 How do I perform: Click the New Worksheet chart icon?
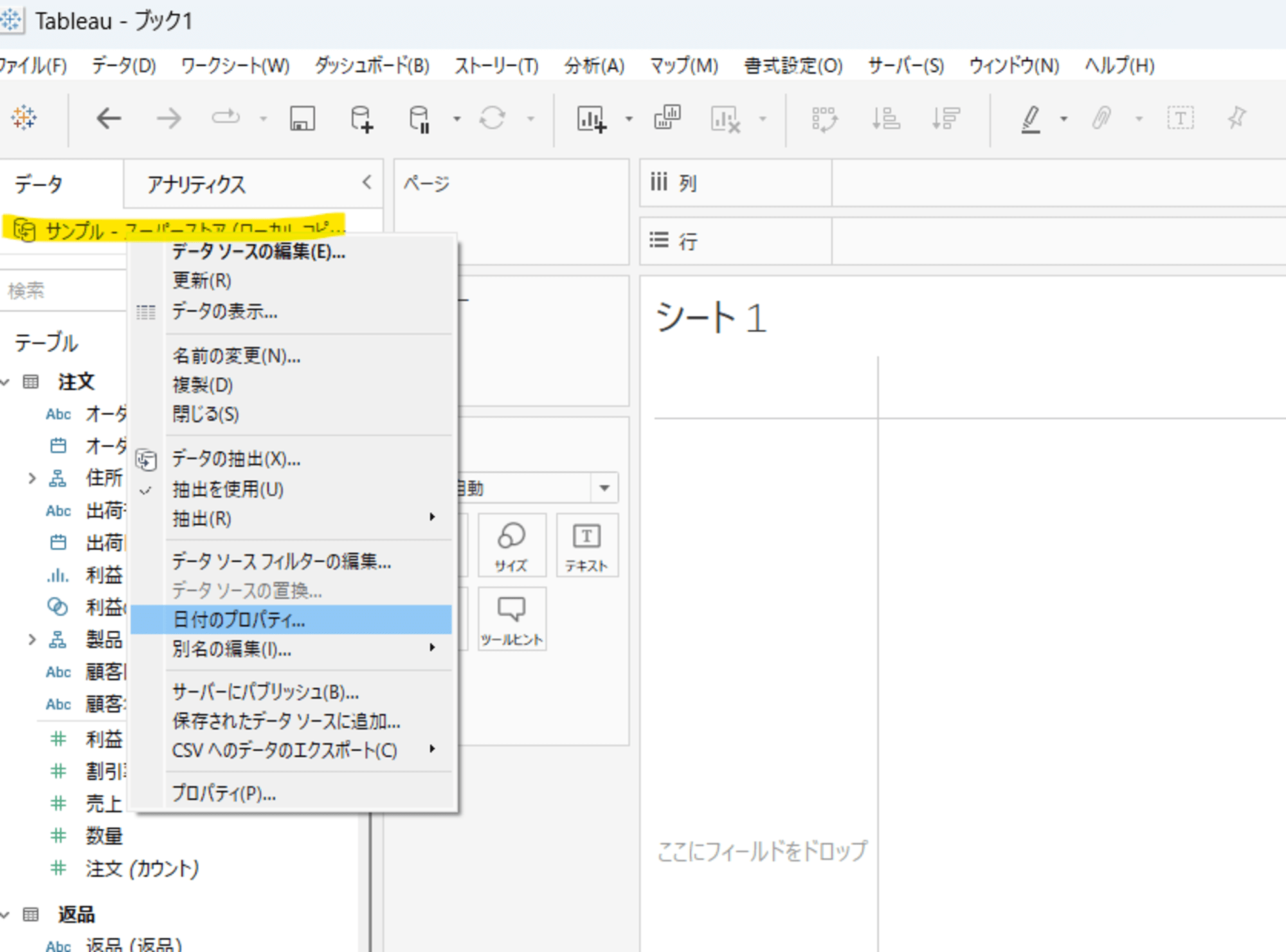tap(592, 118)
